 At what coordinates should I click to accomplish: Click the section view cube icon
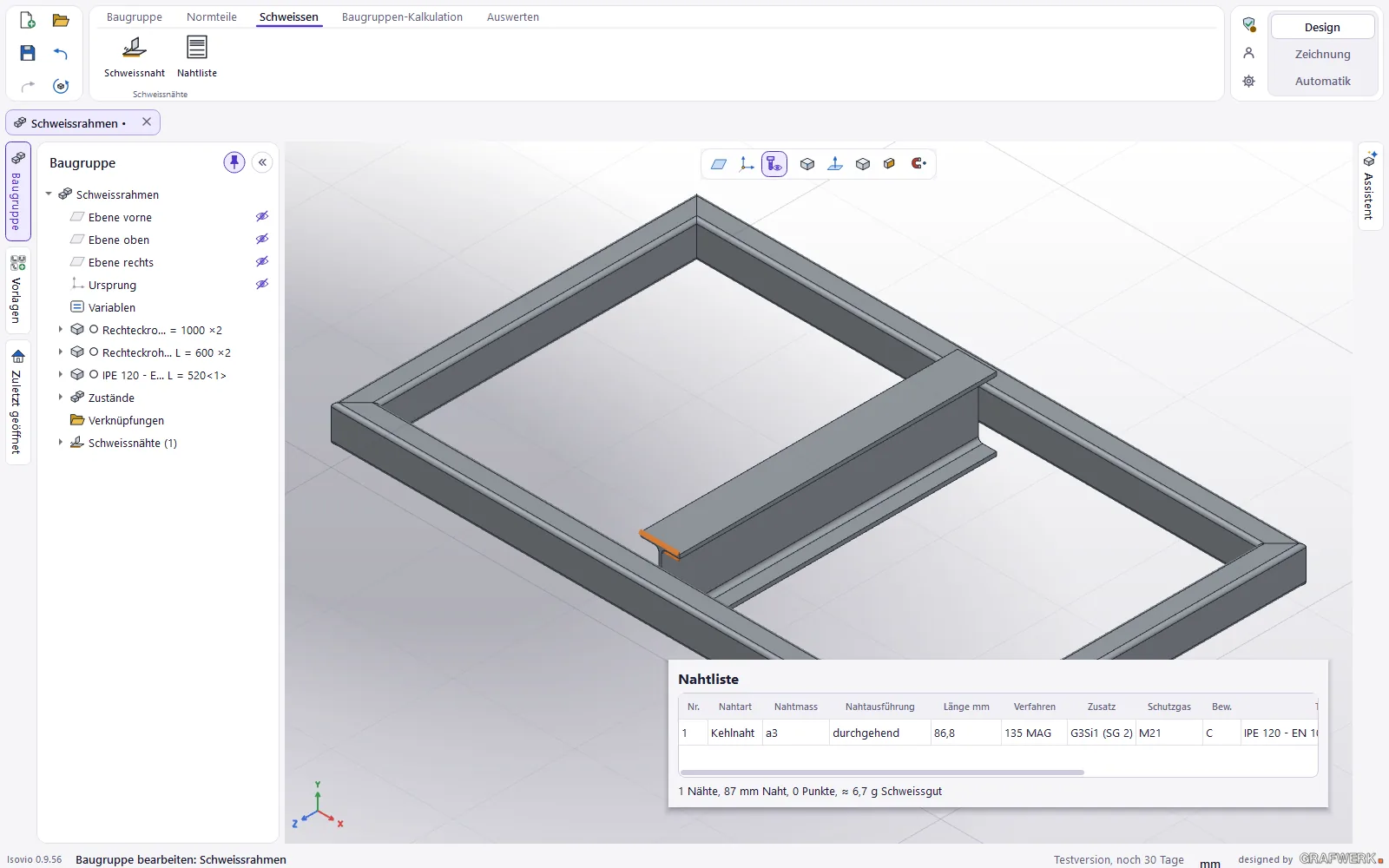pos(890,164)
